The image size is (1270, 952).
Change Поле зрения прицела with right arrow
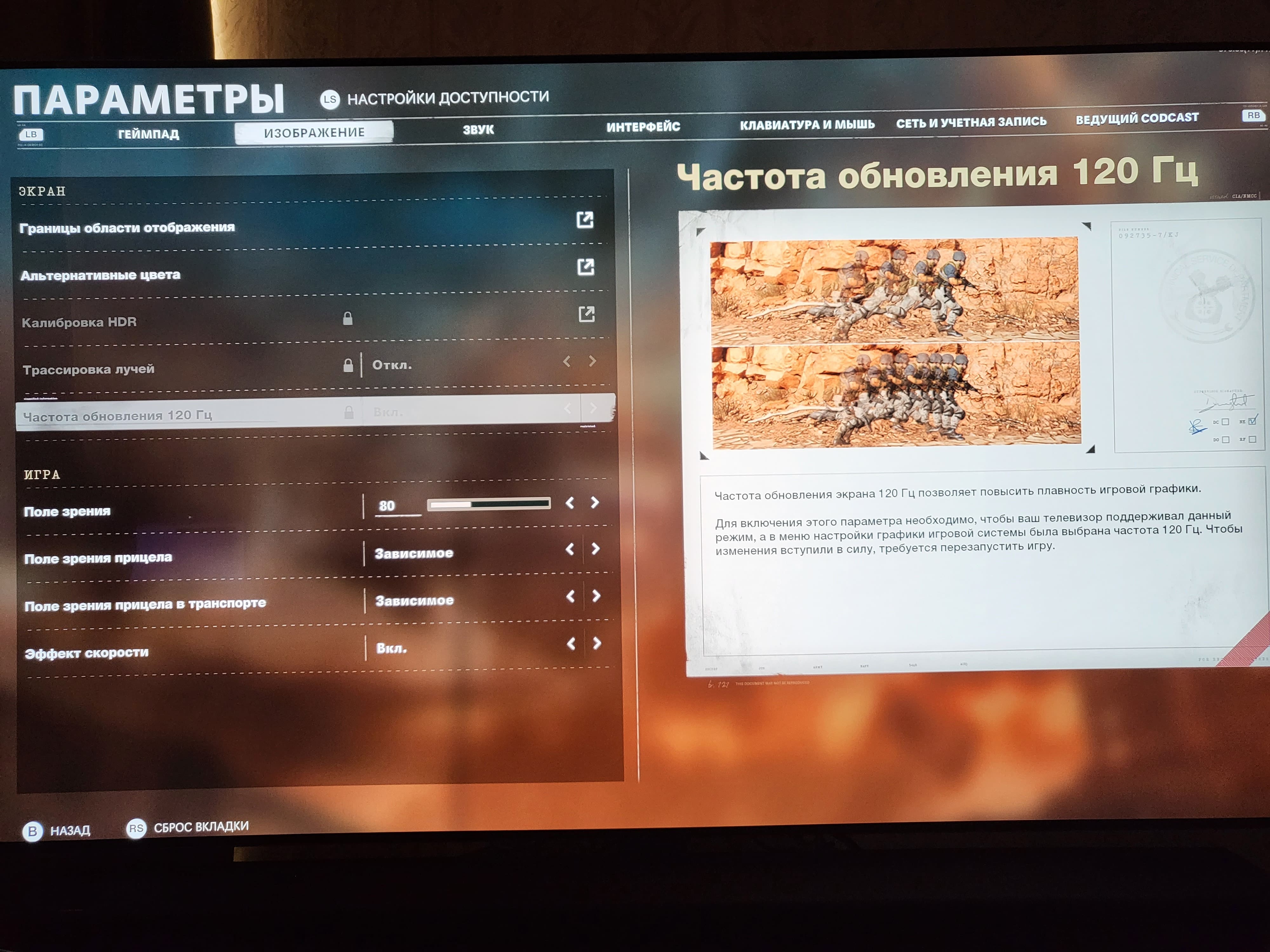(x=595, y=549)
